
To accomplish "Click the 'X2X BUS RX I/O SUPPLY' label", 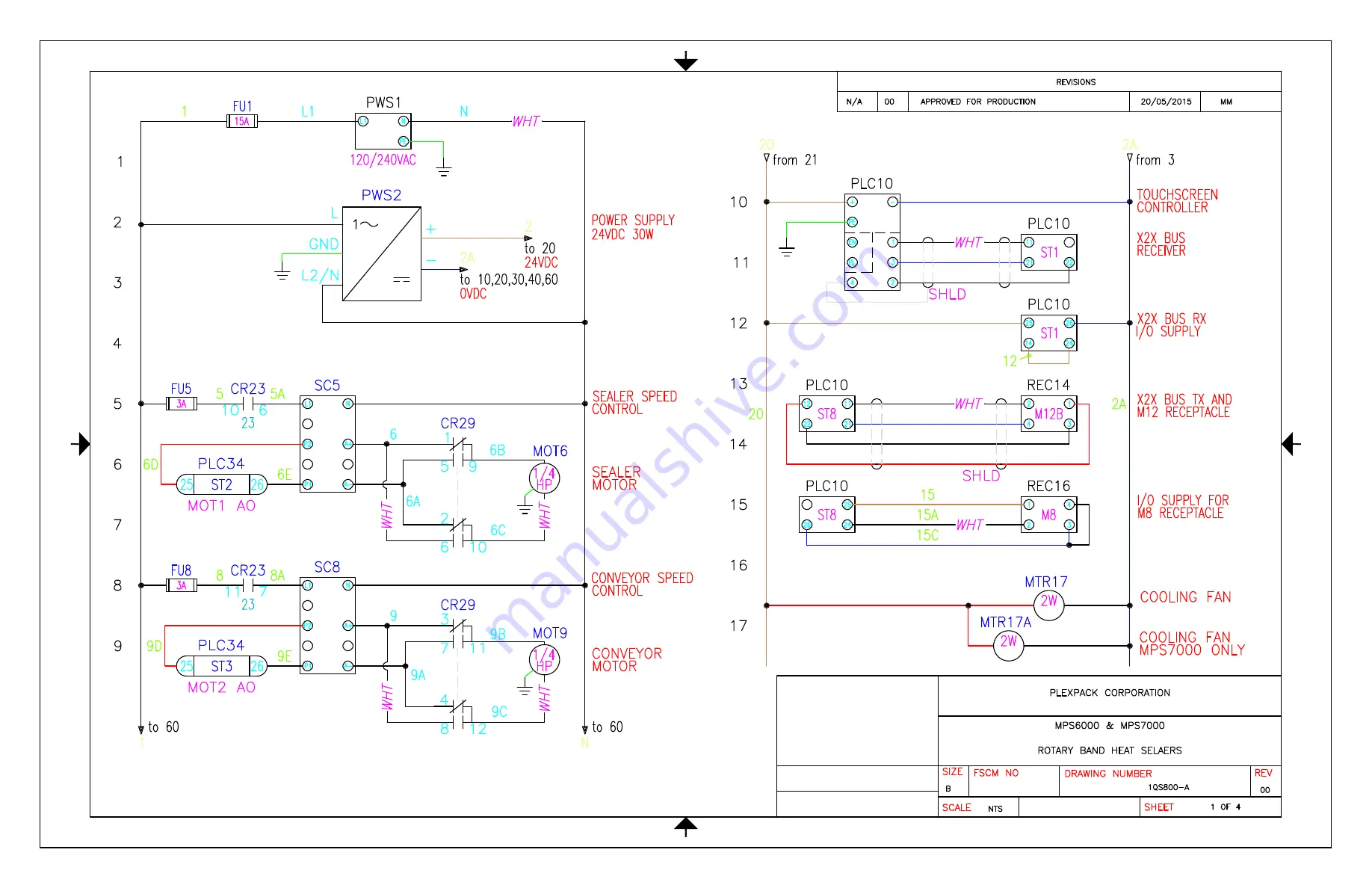I will pyautogui.click(x=1171, y=325).
